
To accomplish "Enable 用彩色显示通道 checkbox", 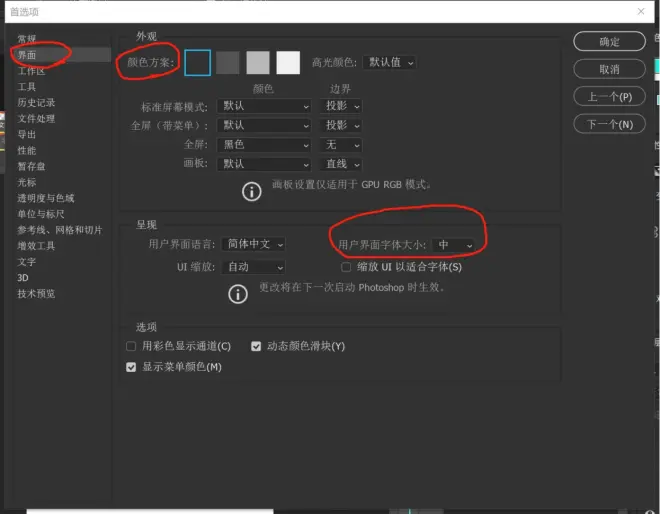I will tap(131, 346).
